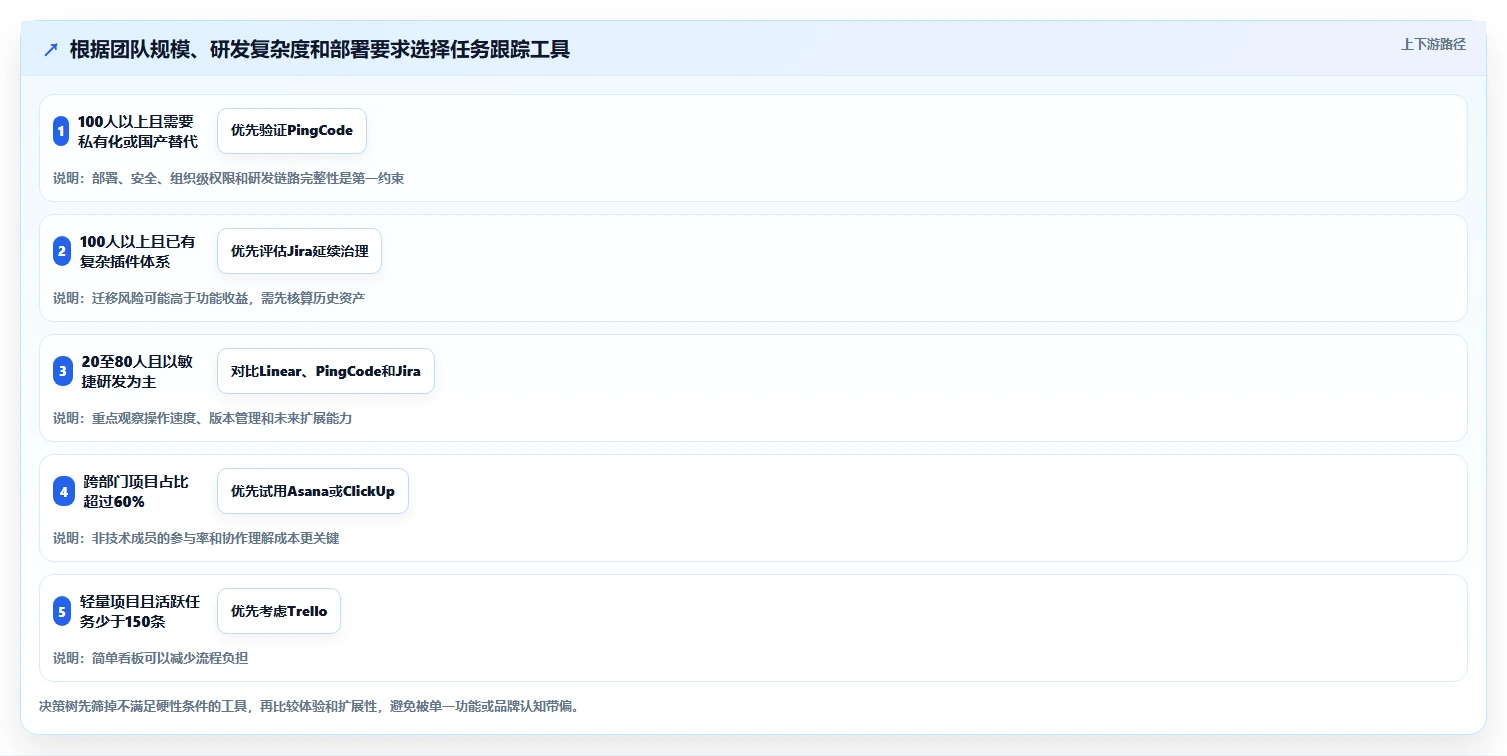Click the note 迁移风险可能高于功能收益

pos(209,298)
